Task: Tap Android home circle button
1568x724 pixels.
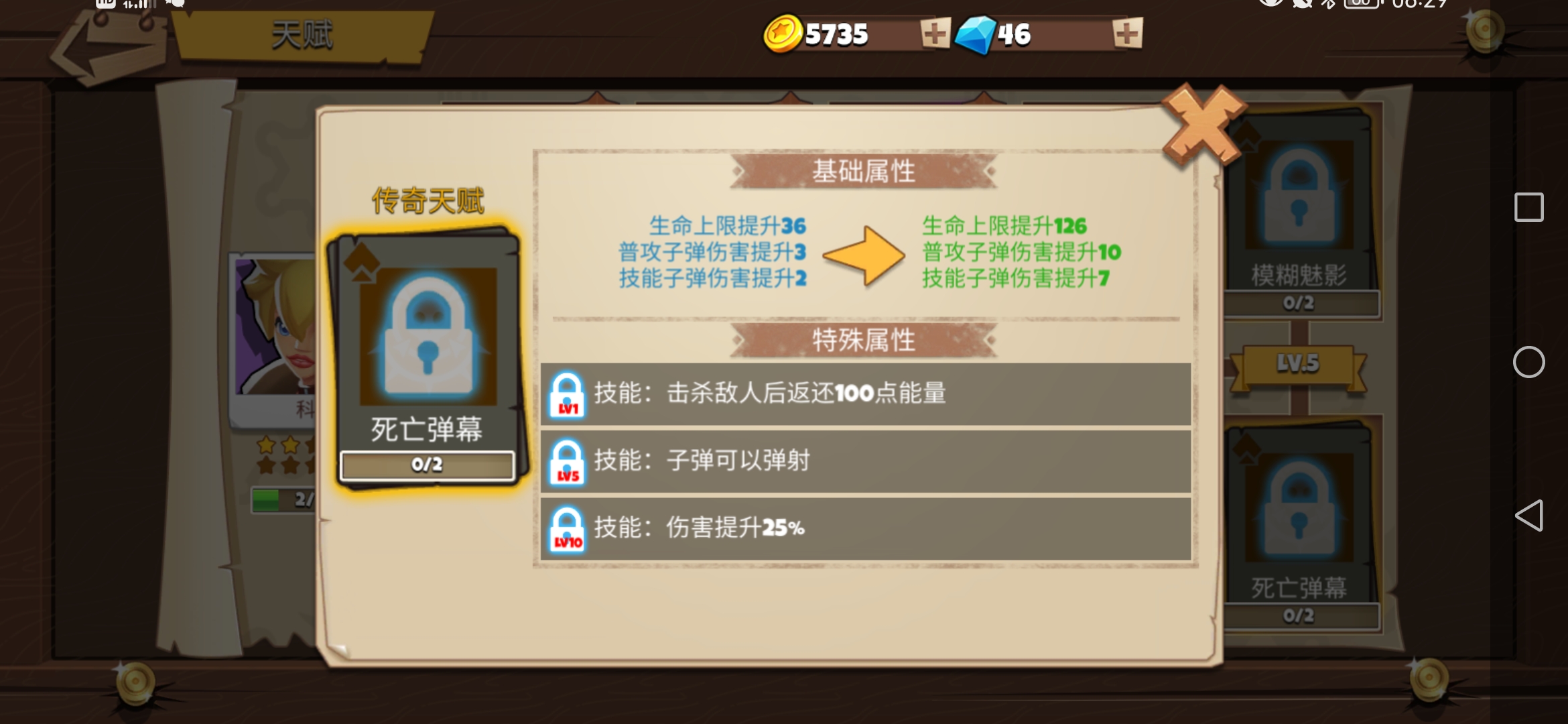Action: (x=1529, y=362)
